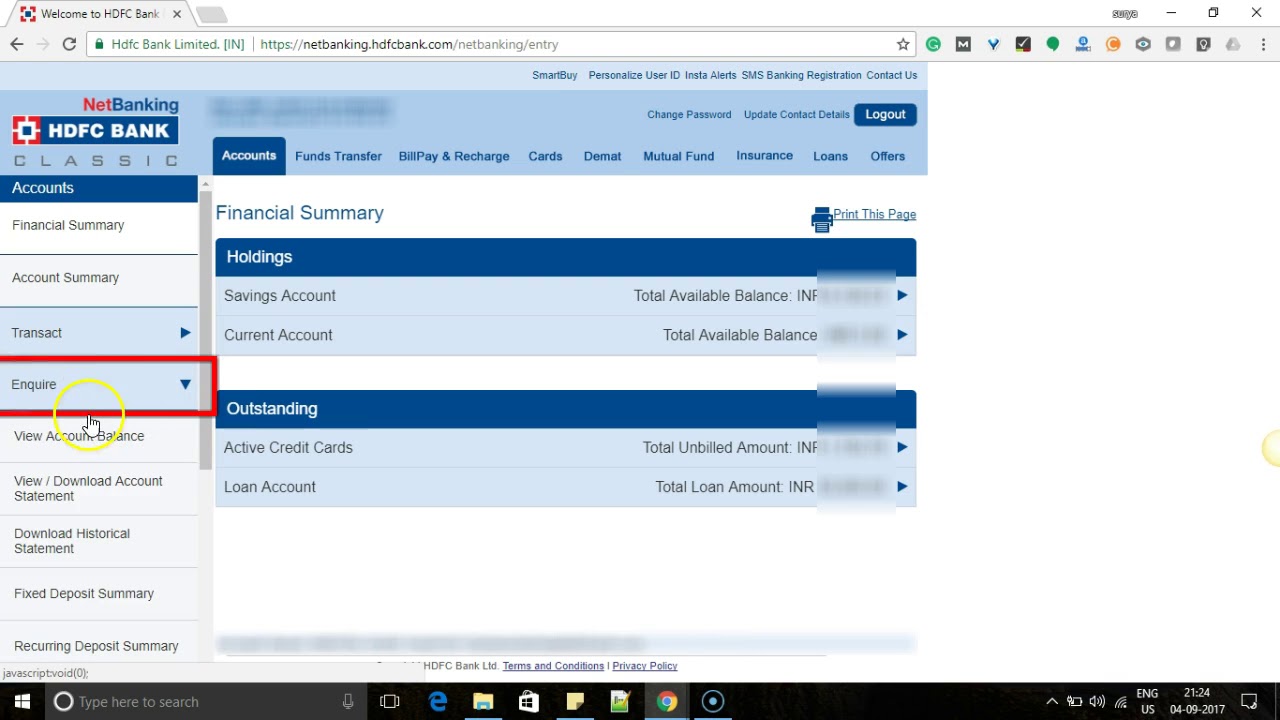The image size is (1280, 720).
Task: Open the Grammarly extension icon
Action: click(933, 44)
